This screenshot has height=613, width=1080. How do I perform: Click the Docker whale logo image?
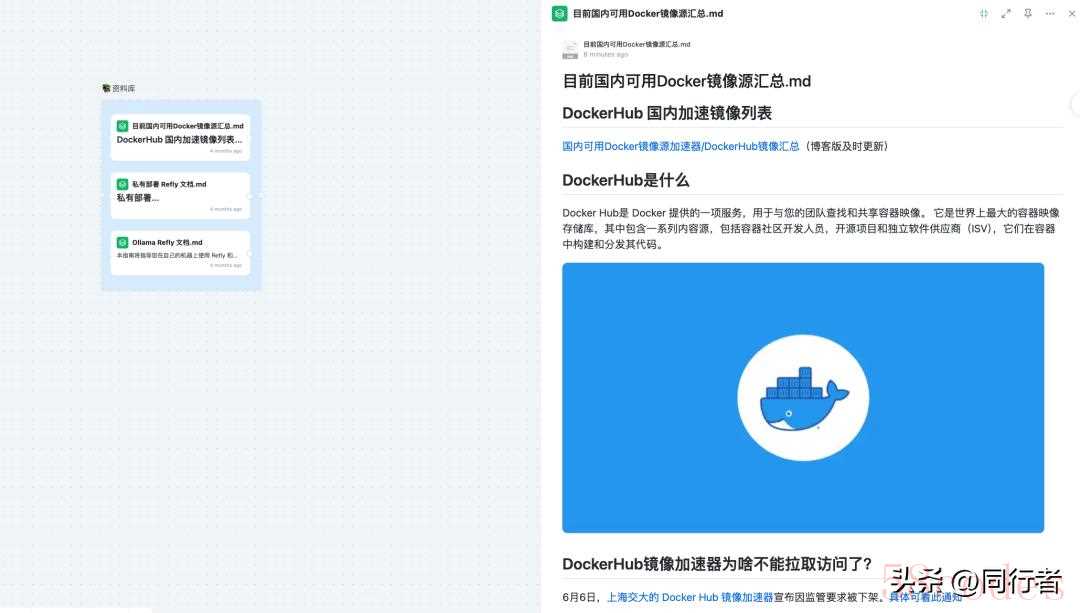pyautogui.click(x=802, y=397)
